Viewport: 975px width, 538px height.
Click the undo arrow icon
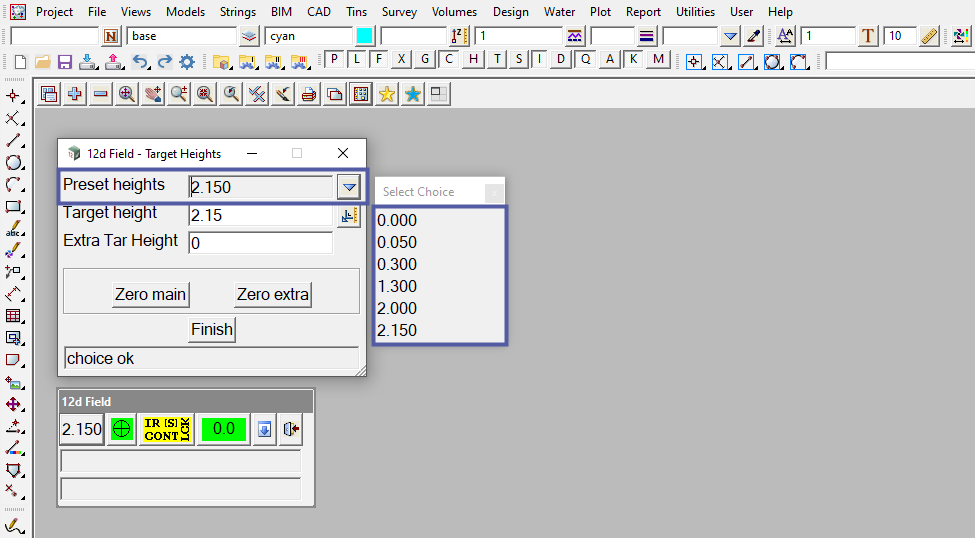[141, 62]
